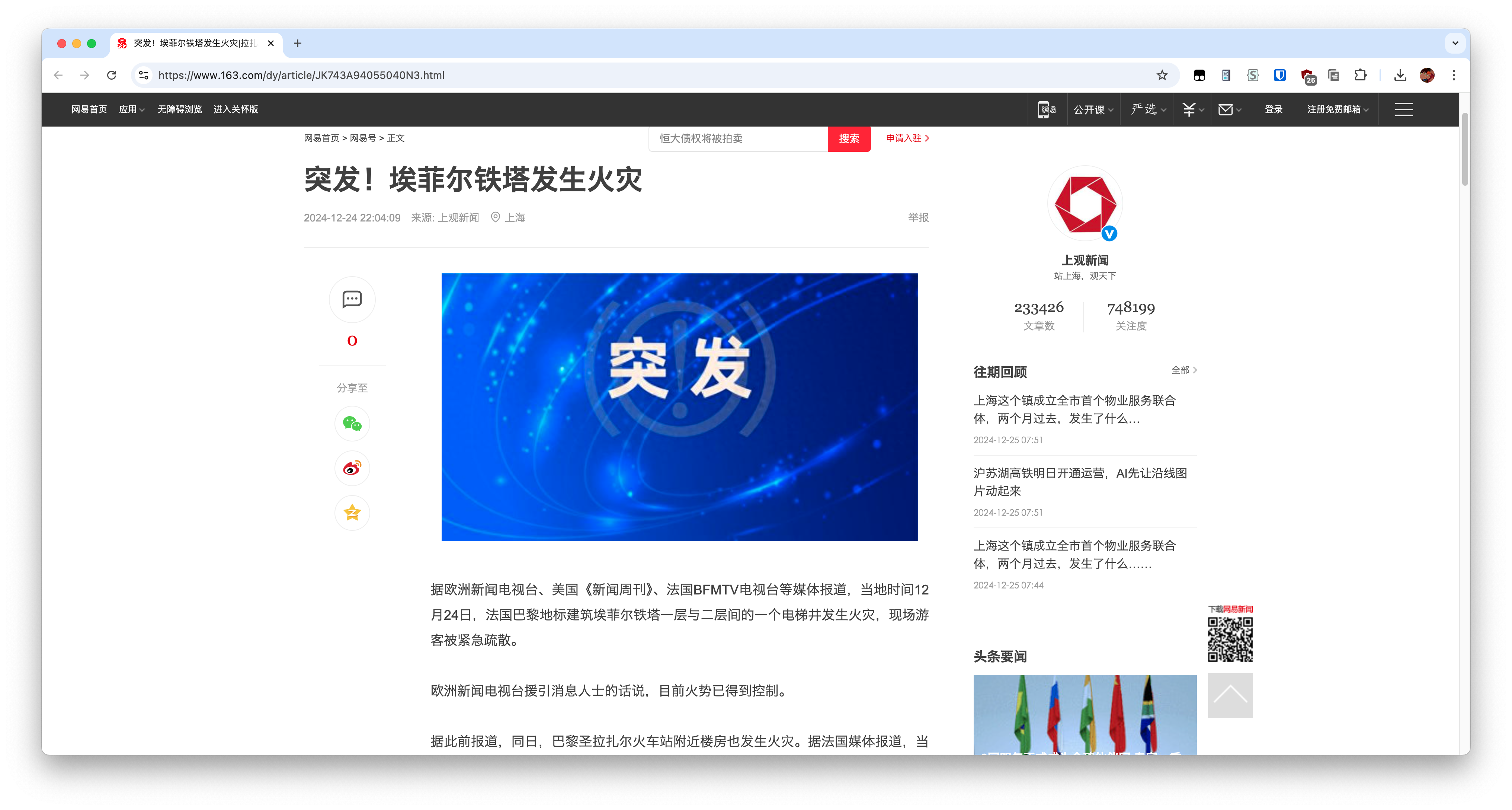This screenshot has height=810, width=1512.
Task: Click inside the search input field
Action: [x=734, y=138]
